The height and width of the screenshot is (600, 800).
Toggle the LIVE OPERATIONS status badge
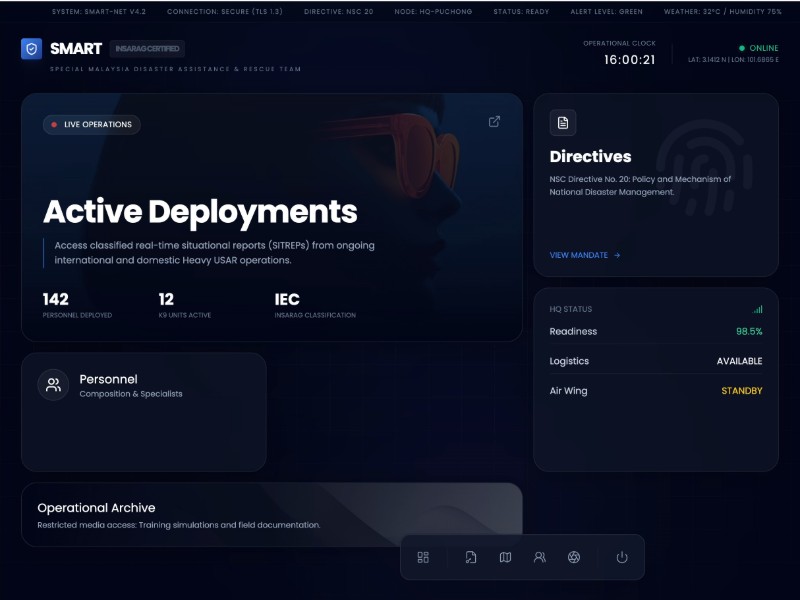coord(91,124)
